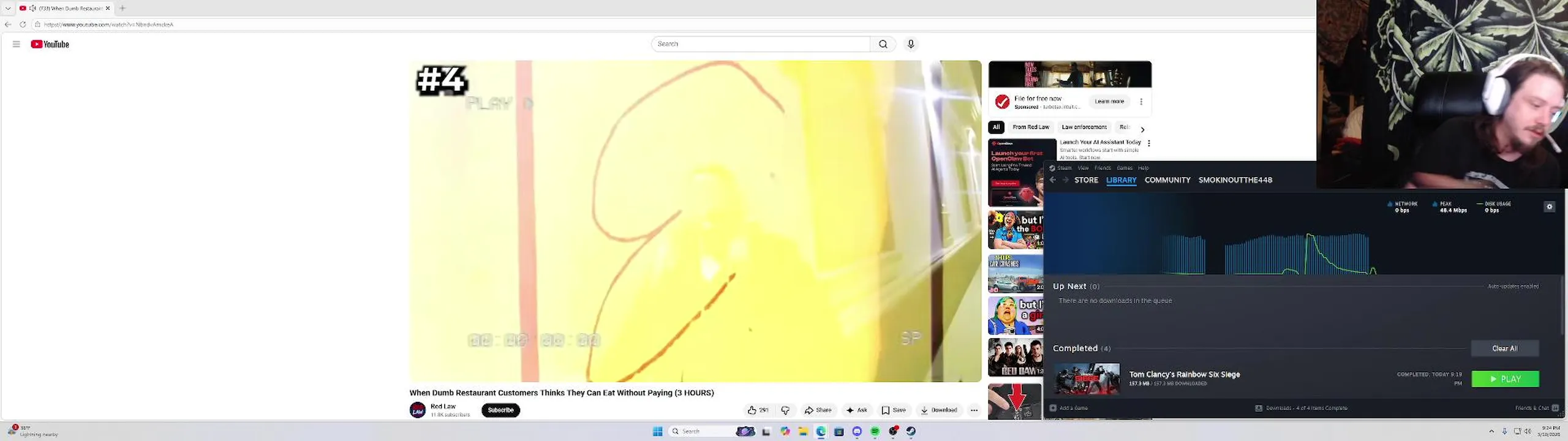Open the Red Dawn recommended video thumbnail
Viewport: 1568px width, 441px height.
pyautogui.click(x=1016, y=358)
